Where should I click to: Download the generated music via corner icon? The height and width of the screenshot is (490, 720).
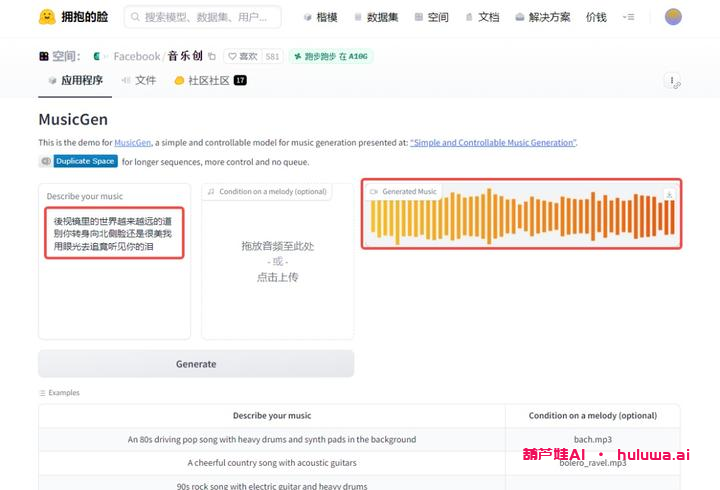click(669, 195)
